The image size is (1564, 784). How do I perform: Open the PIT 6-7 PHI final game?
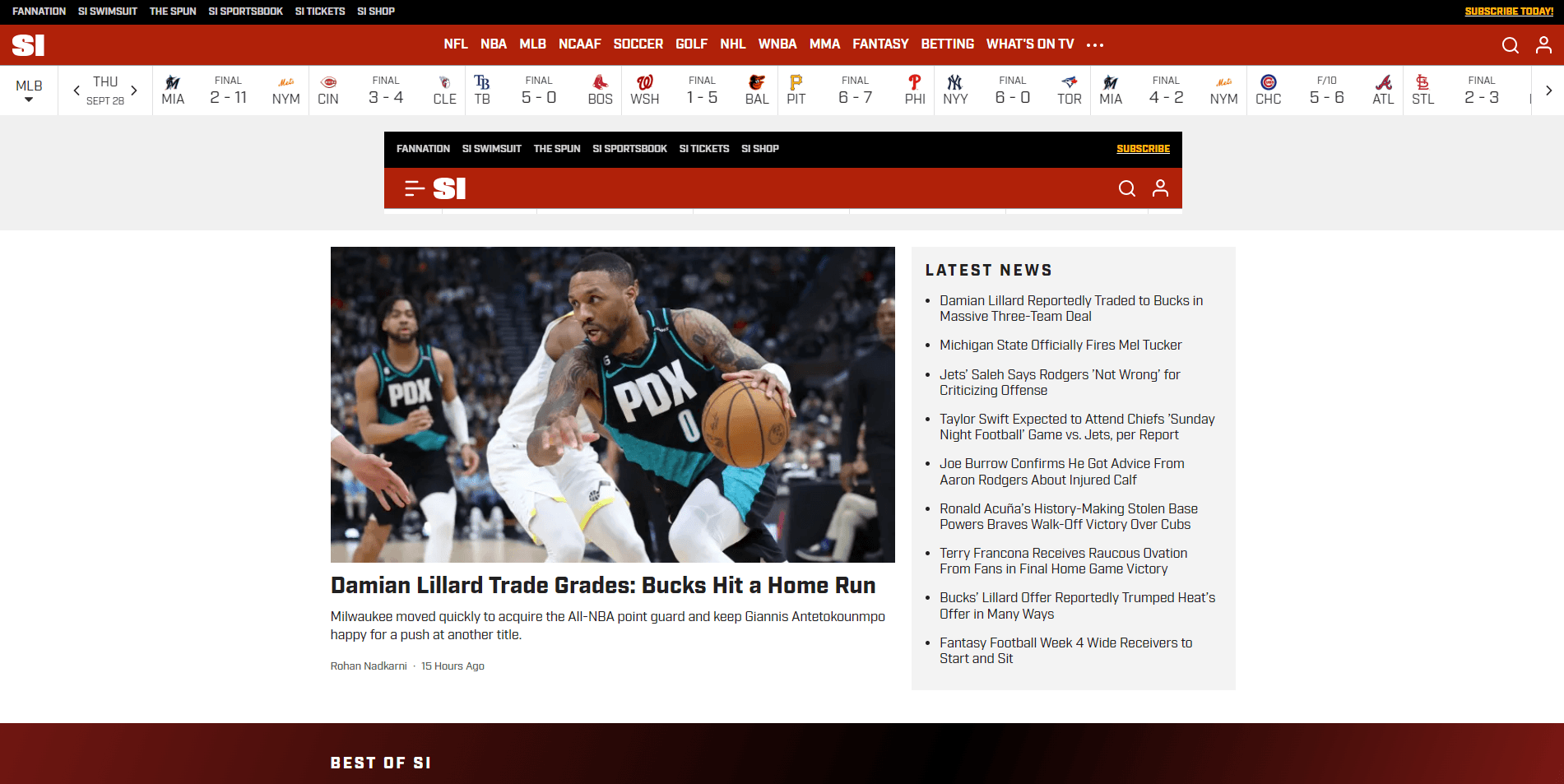click(856, 90)
